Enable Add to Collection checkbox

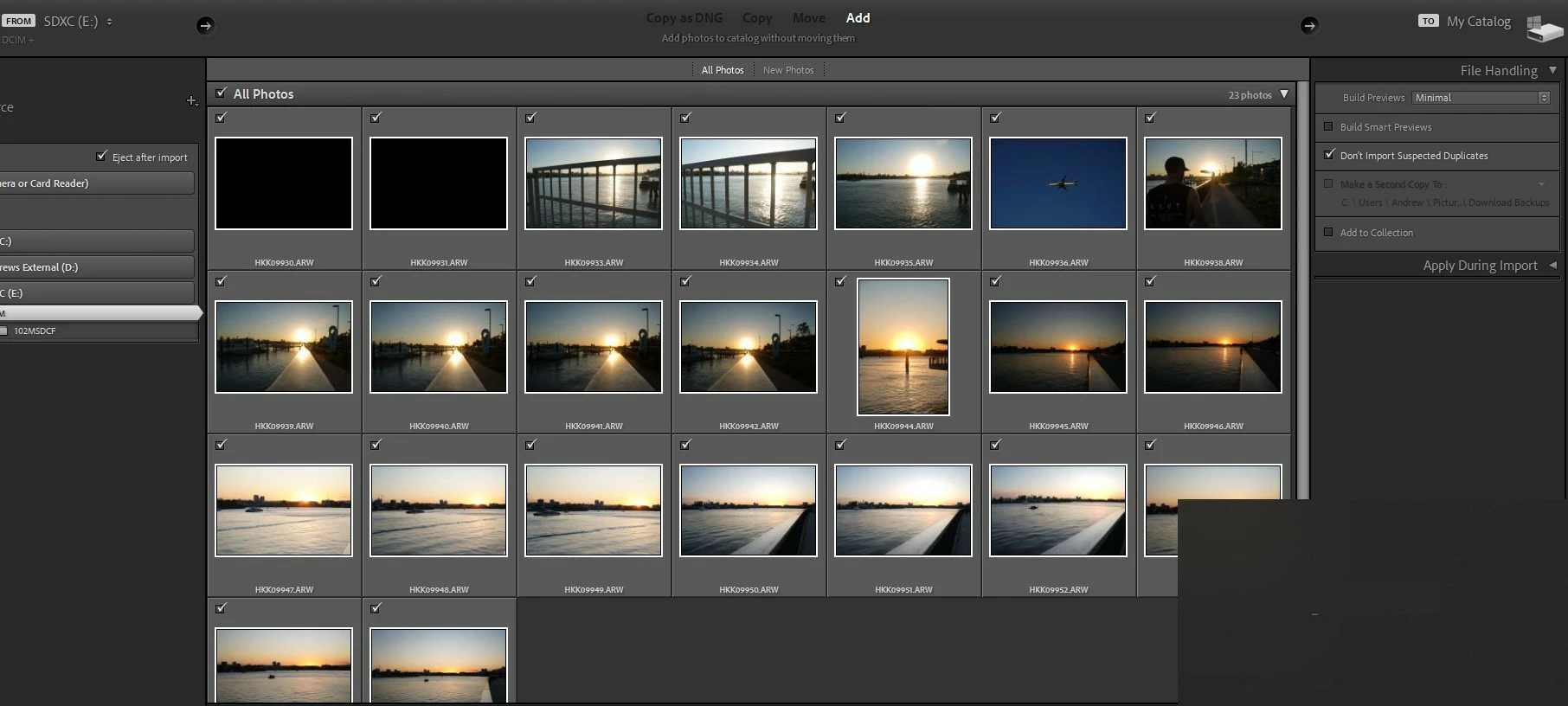click(1328, 232)
